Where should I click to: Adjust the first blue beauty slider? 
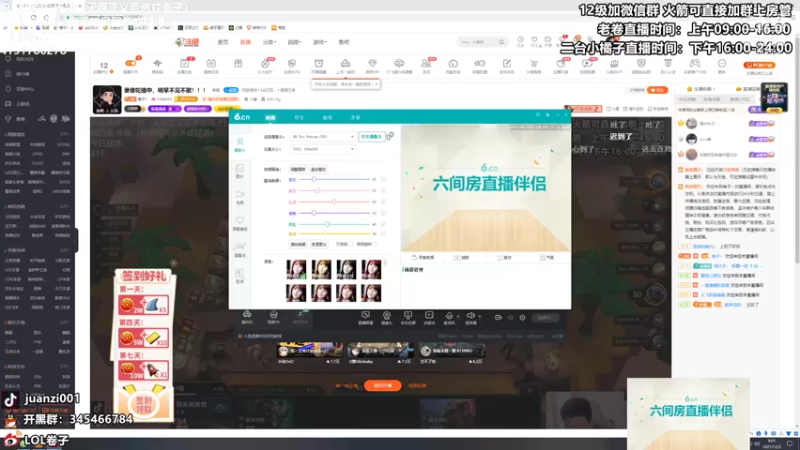tap(335, 180)
